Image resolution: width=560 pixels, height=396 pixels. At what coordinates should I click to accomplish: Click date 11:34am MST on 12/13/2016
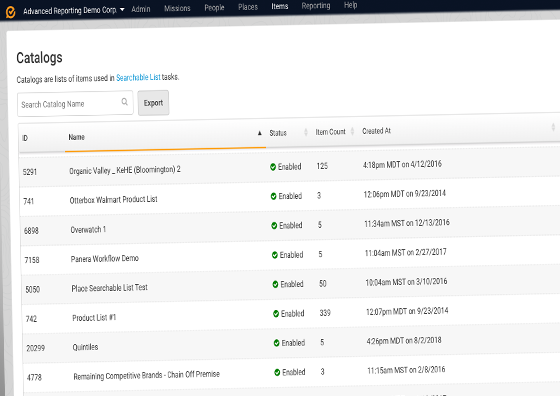point(407,223)
